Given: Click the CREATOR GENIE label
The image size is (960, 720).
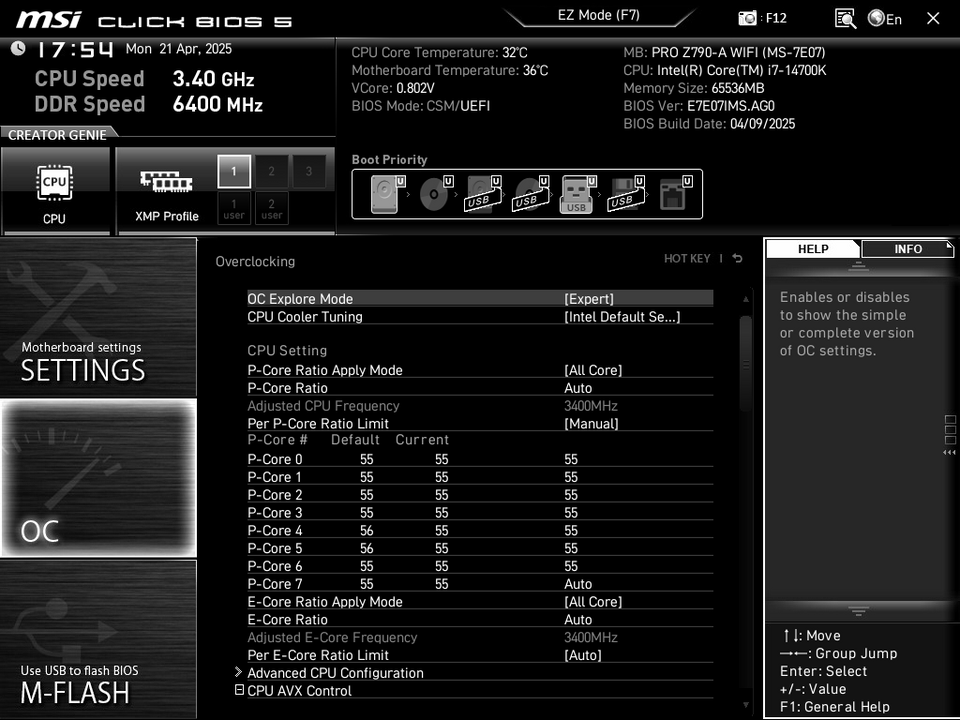Looking at the screenshot, I should 57,135.
